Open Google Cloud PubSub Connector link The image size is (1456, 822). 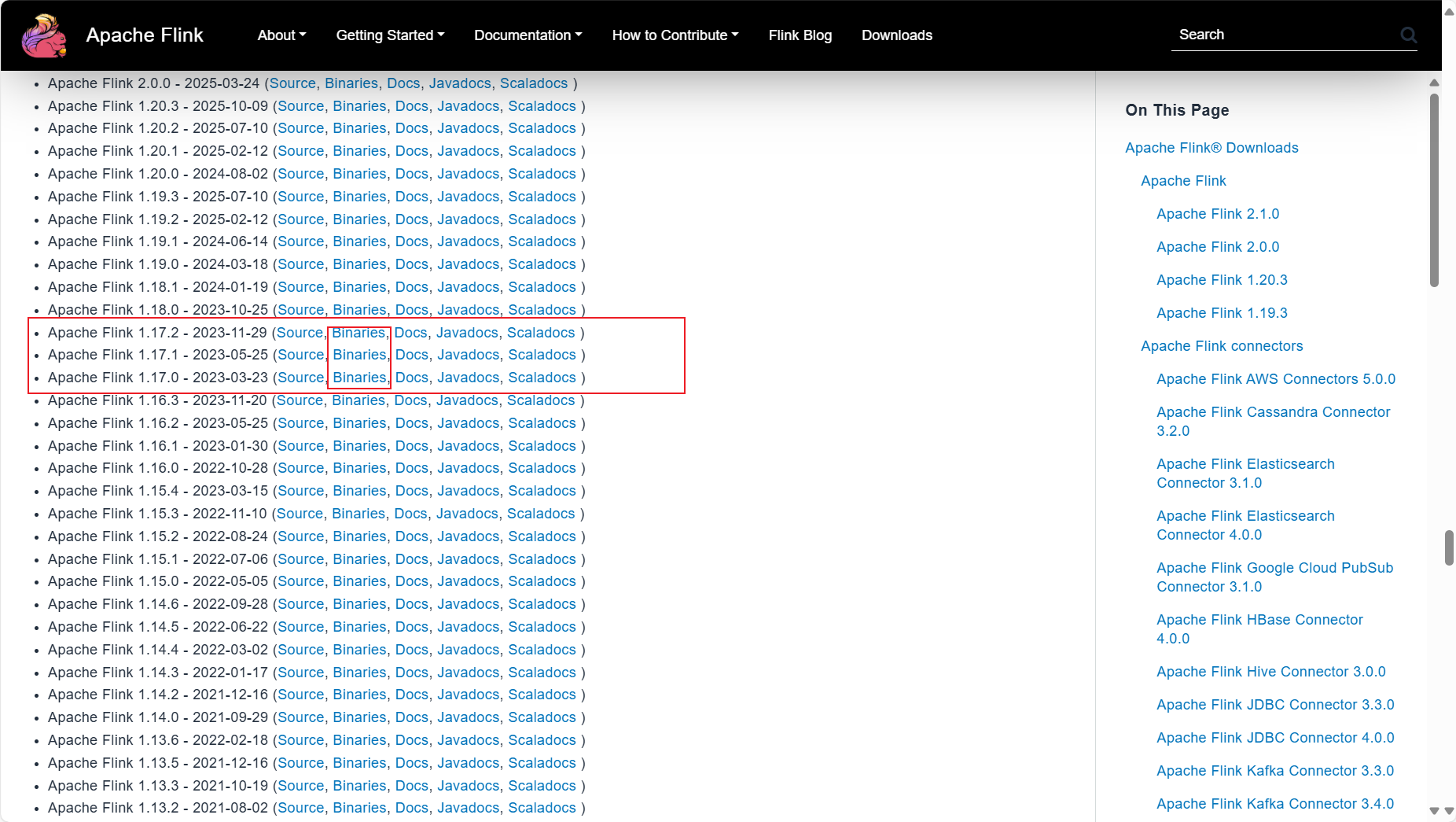(1274, 577)
